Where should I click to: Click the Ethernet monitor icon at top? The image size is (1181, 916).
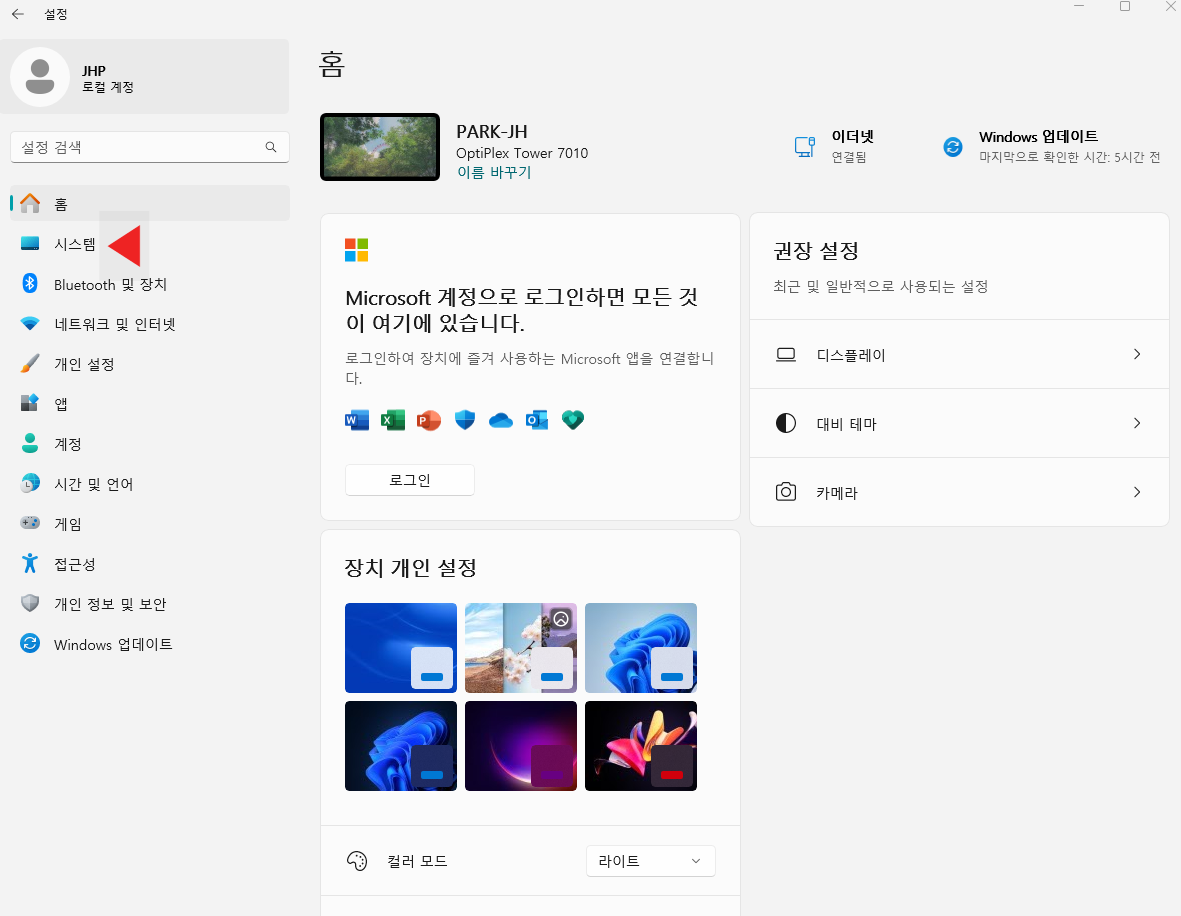[x=804, y=147]
